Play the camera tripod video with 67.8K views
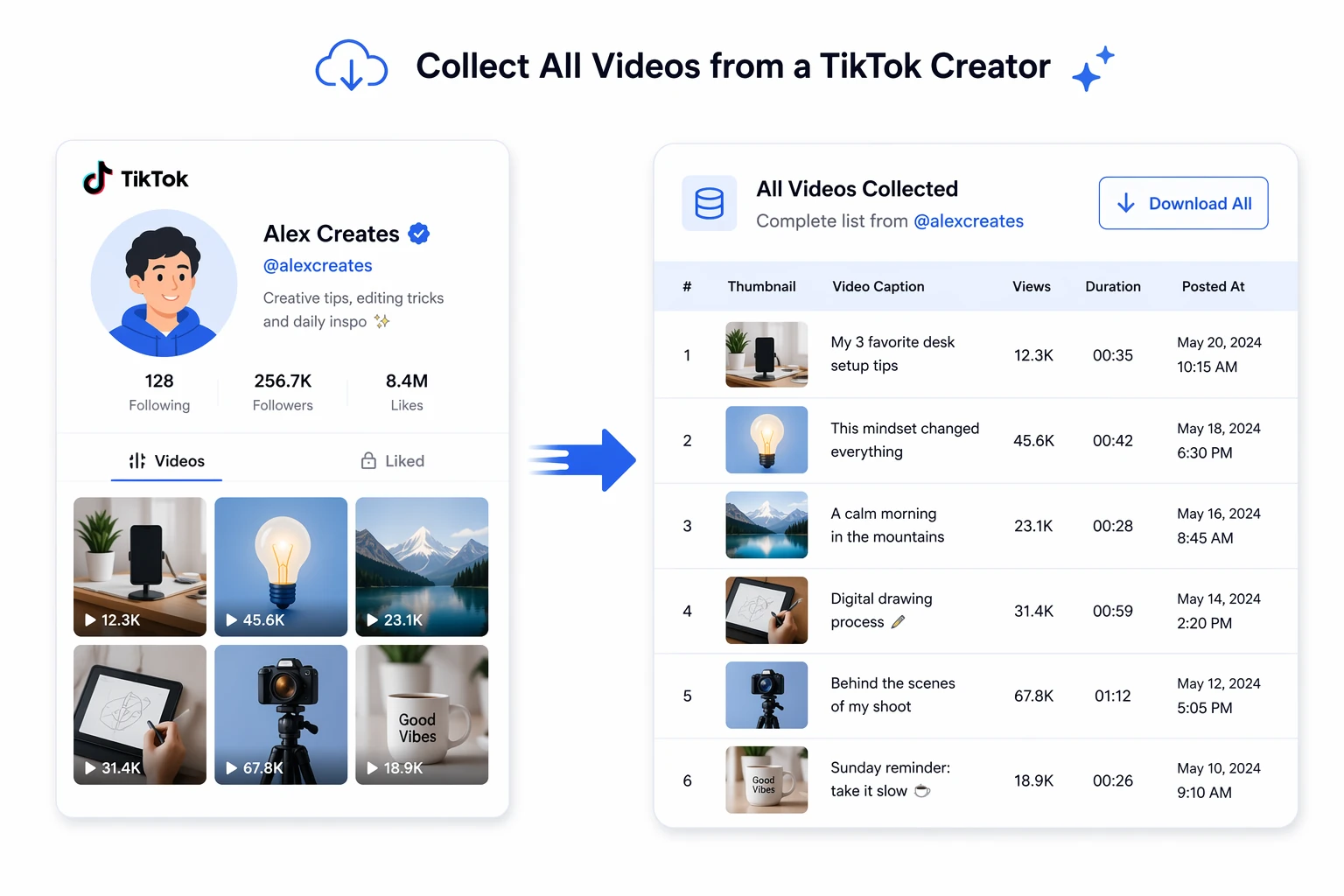Viewport: 1344px width, 896px height. coord(281,715)
